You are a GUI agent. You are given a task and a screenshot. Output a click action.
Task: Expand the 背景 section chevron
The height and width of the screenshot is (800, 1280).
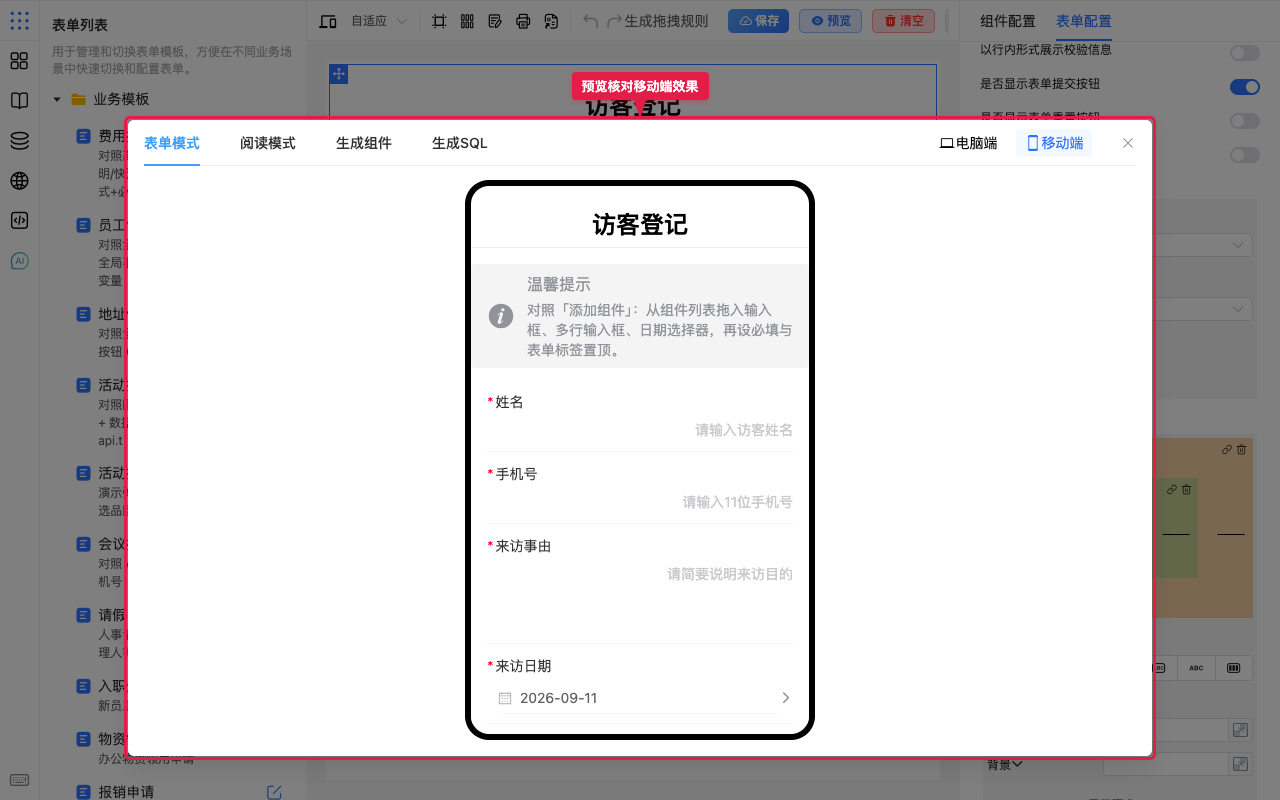coord(1017,765)
